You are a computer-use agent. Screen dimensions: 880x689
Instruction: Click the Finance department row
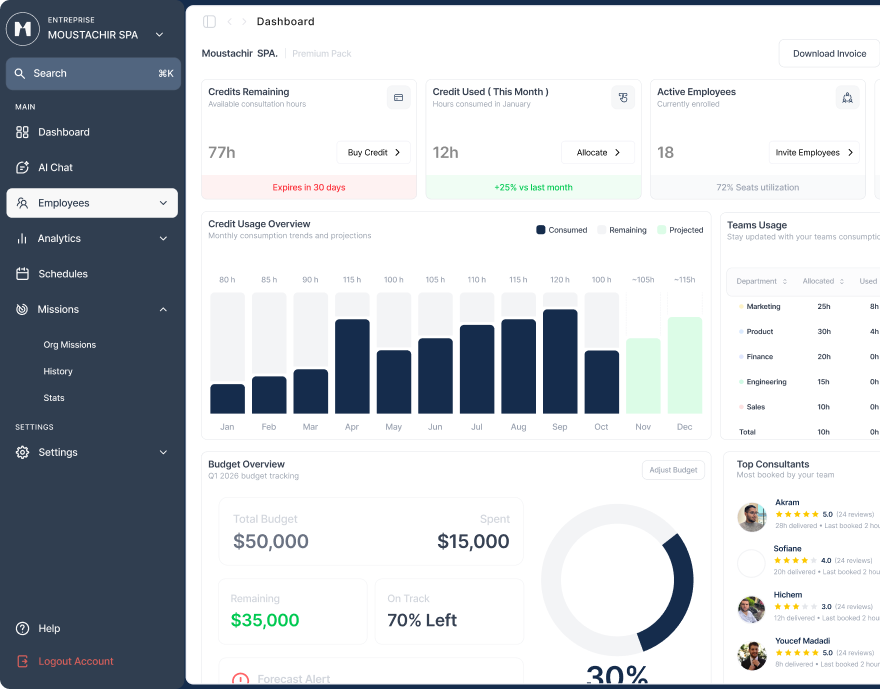tap(808, 357)
